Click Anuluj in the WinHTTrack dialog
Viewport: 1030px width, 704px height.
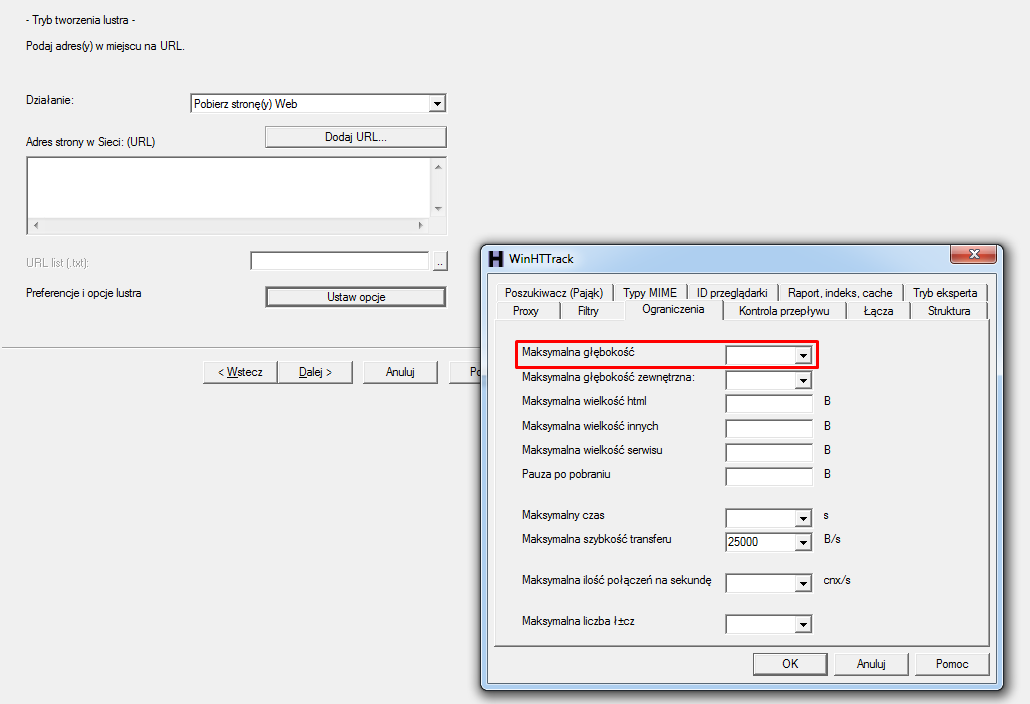pyautogui.click(x=871, y=664)
